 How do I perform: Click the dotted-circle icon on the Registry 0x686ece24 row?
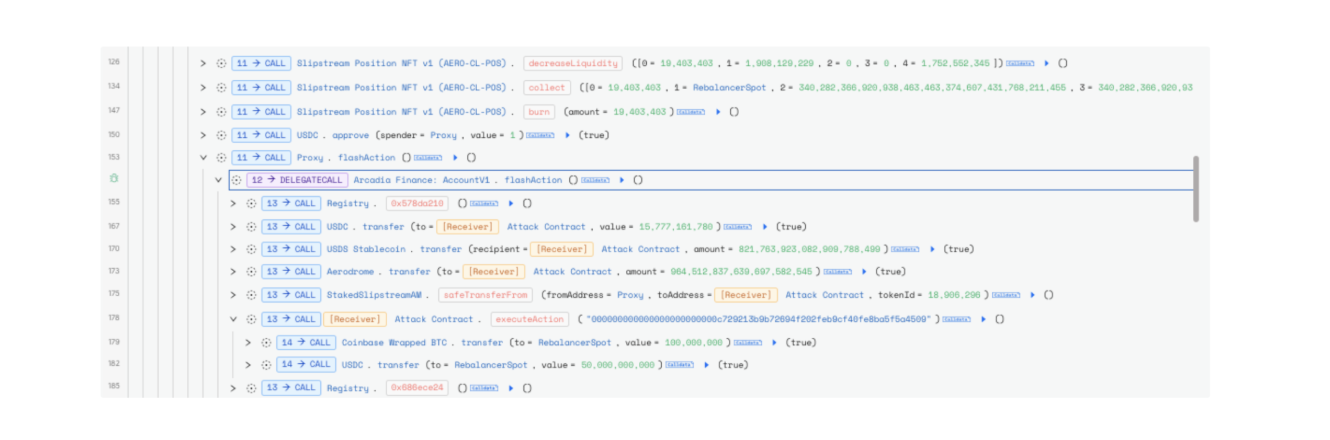click(x=252, y=388)
